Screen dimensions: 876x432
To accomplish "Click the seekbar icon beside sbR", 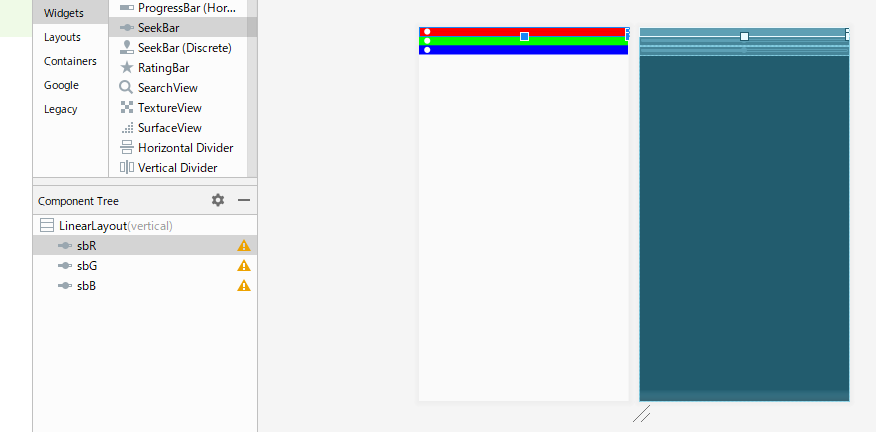I will coord(65,245).
